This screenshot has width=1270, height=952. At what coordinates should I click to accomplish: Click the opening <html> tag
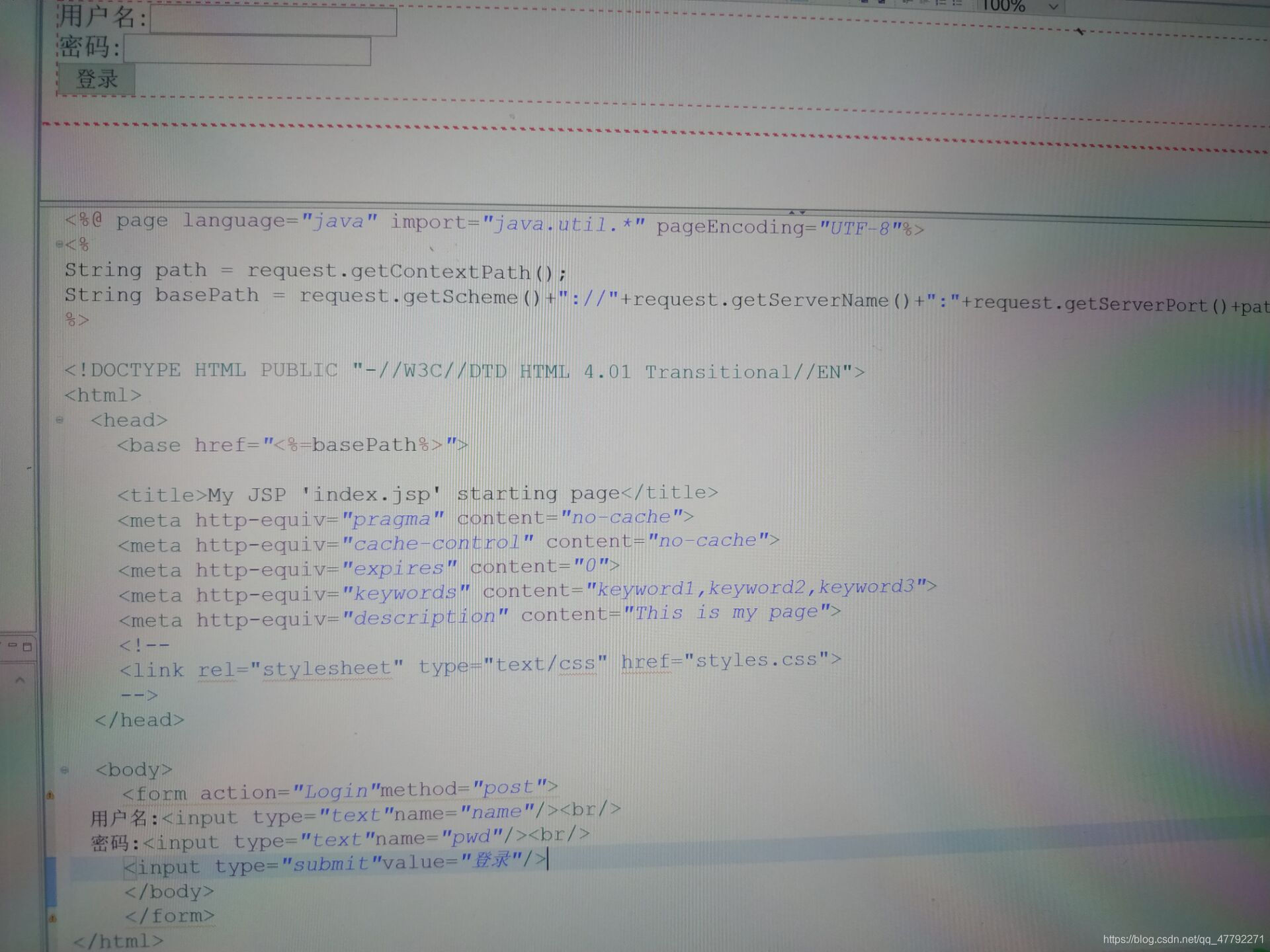pos(103,395)
